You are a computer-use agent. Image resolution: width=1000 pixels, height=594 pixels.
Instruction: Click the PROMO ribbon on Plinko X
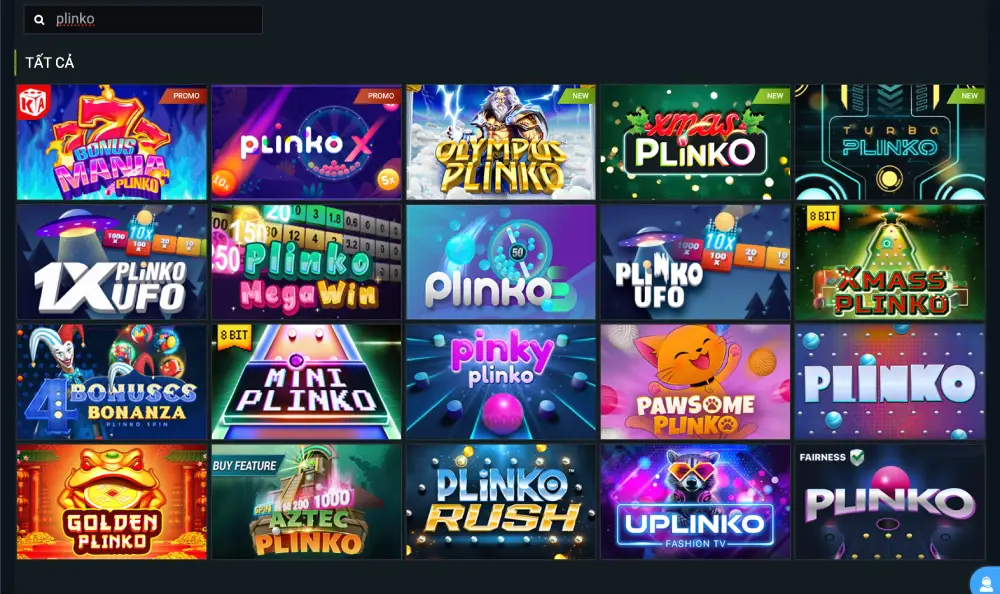pos(381,96)
